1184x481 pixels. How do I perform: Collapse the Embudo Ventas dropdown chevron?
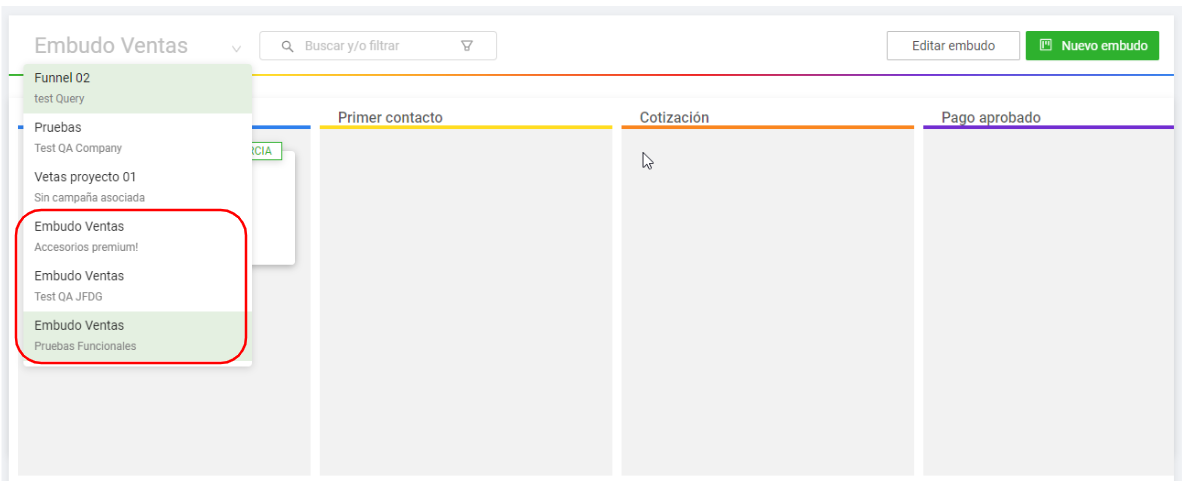[x=236, y=49]
